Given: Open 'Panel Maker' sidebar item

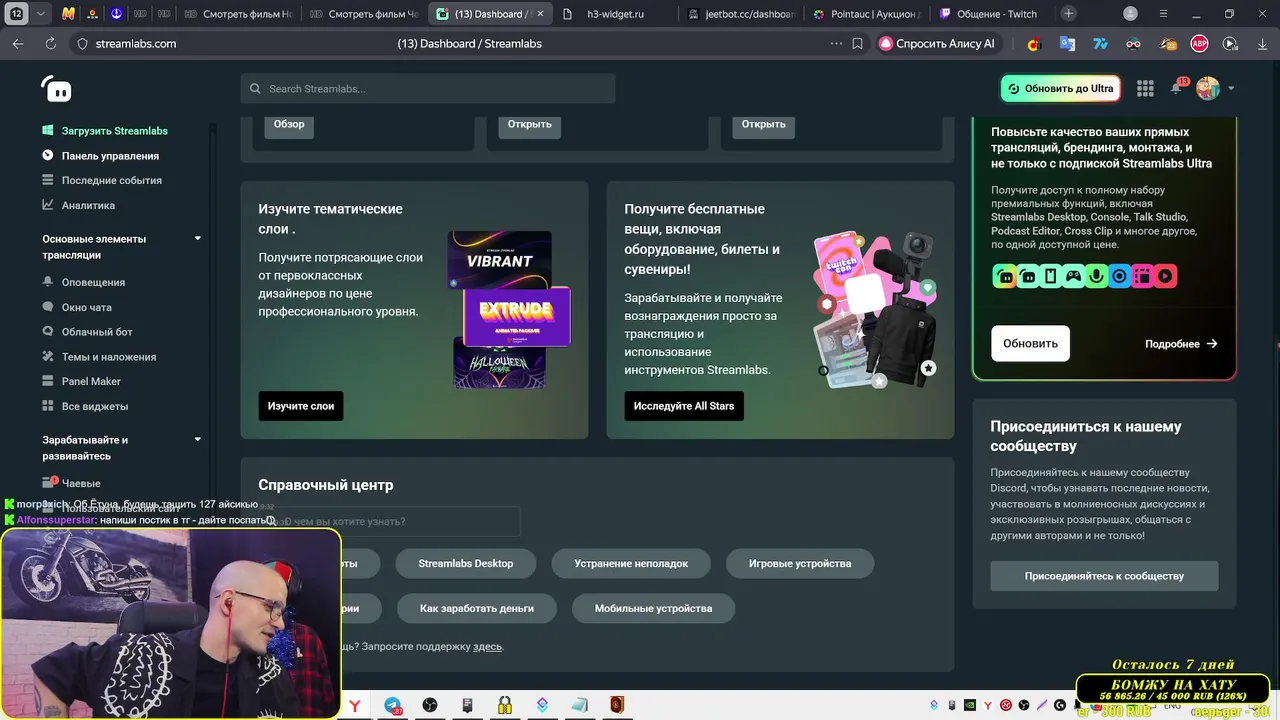Looking at the screenshot, I should click(x=91, y=381).
